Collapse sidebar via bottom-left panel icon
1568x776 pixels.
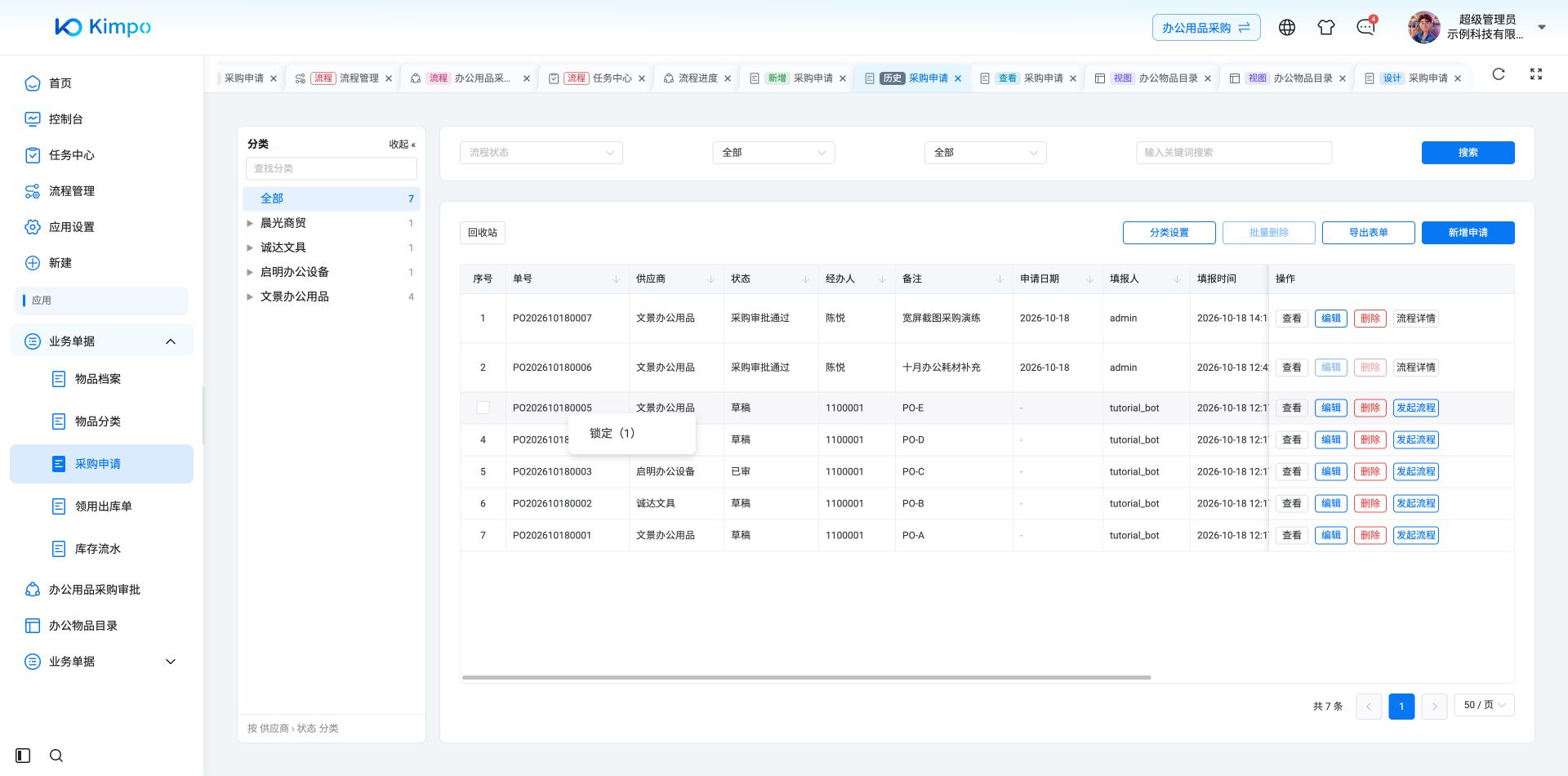[23, 756]
